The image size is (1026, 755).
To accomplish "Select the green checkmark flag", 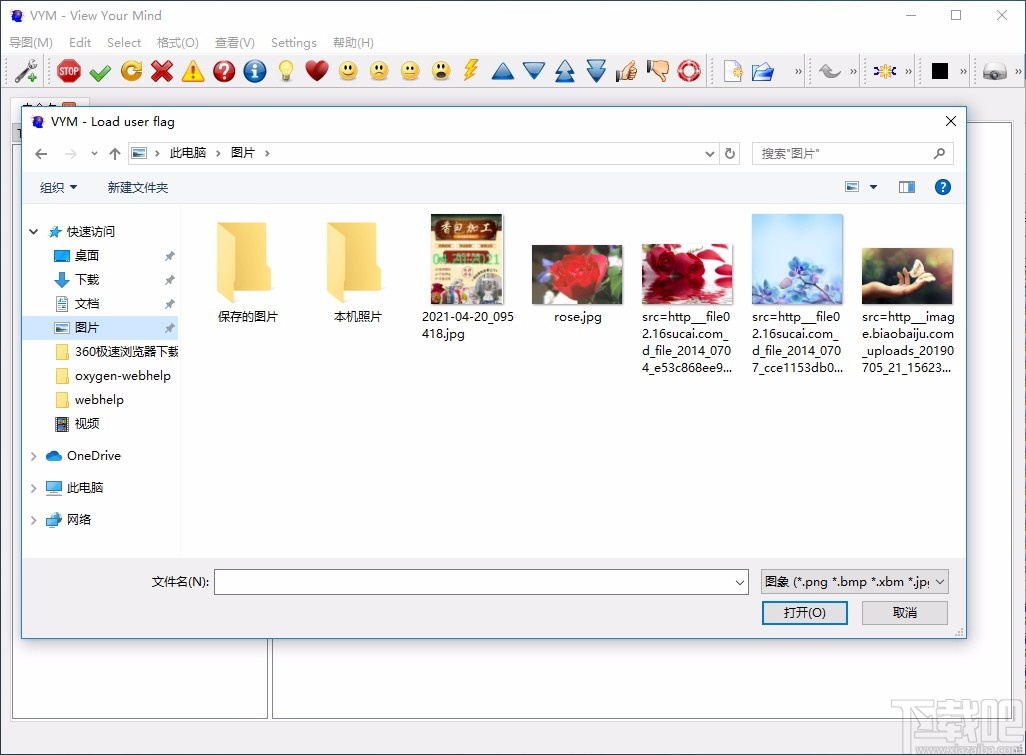I will (100, 71).
